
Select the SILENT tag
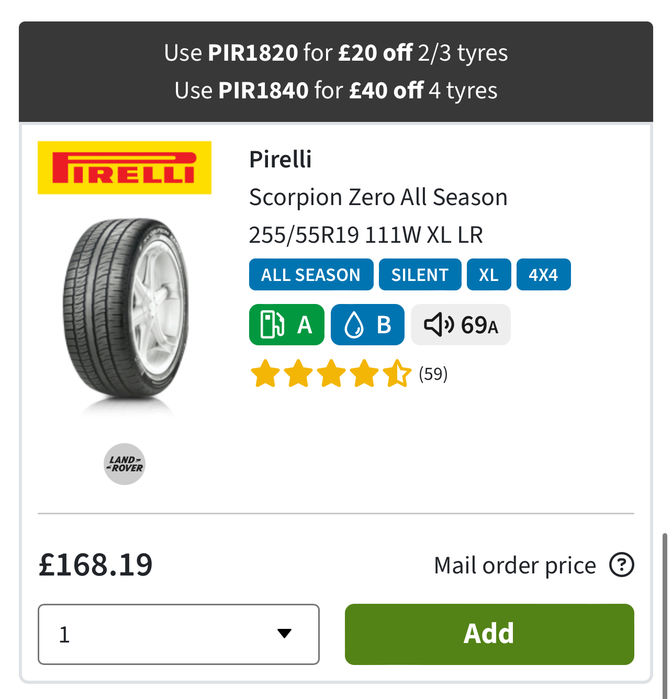tap(420, 275)
